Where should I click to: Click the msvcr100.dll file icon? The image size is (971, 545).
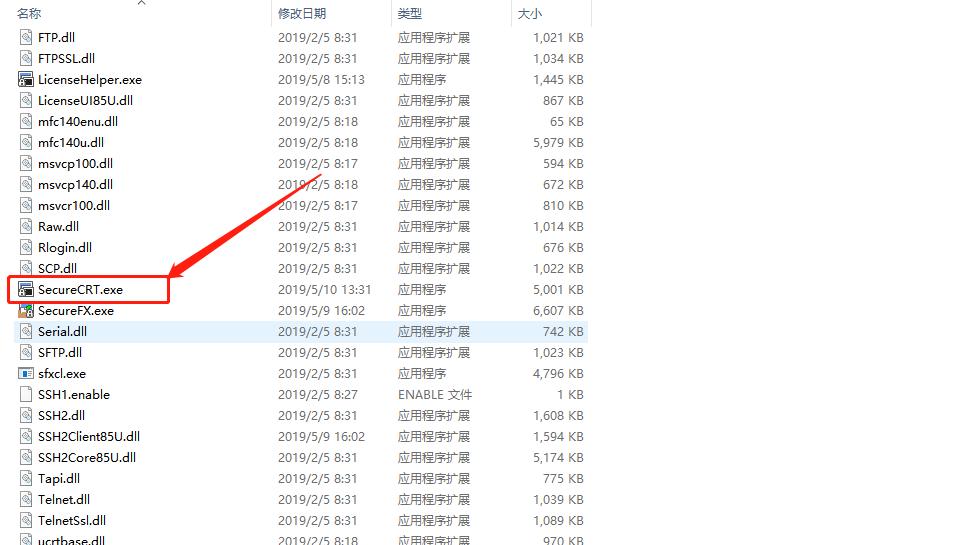(x=25, y=206)
